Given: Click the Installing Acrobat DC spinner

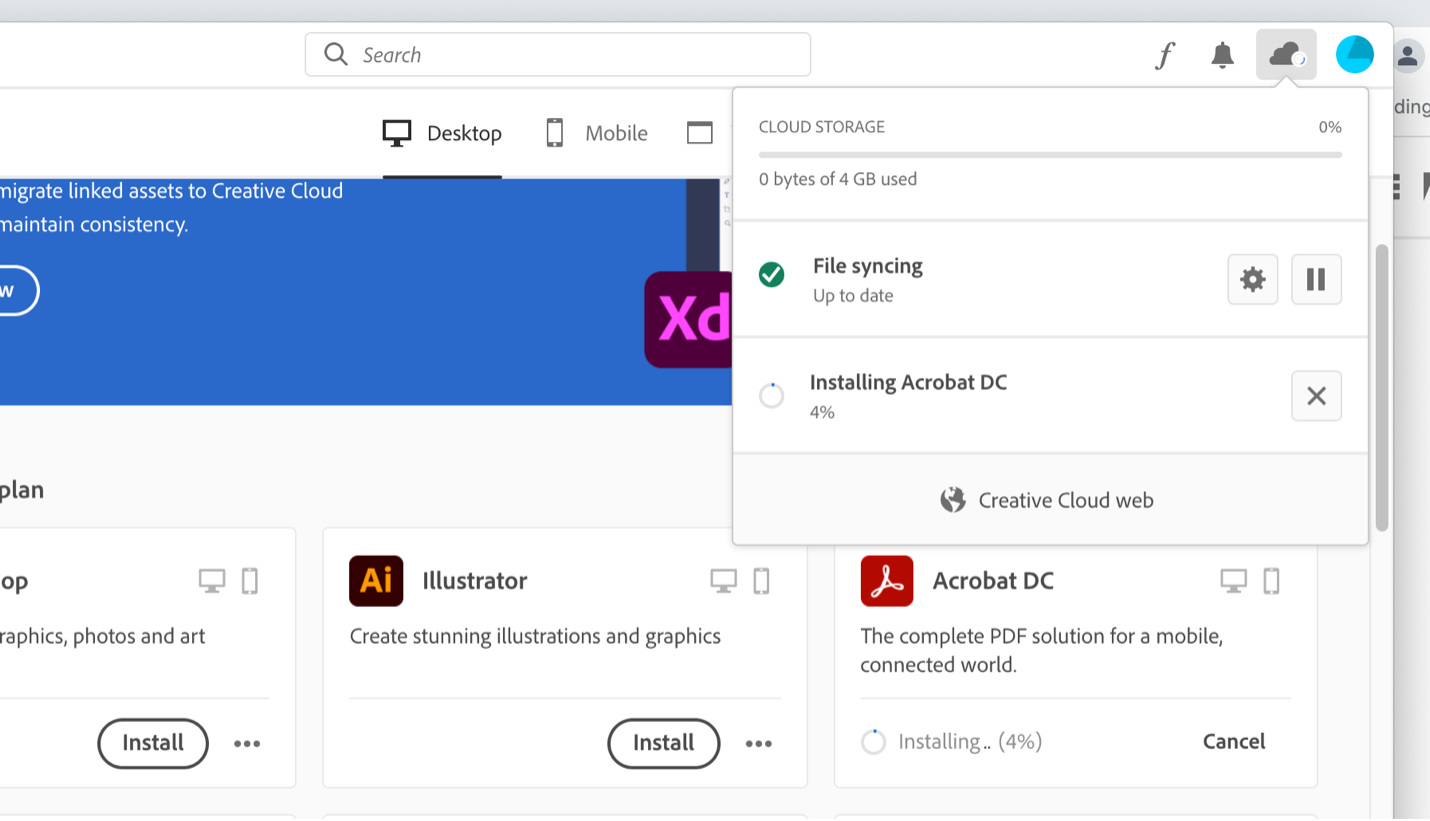Looking at the screenshot, I should click(772, 396).
